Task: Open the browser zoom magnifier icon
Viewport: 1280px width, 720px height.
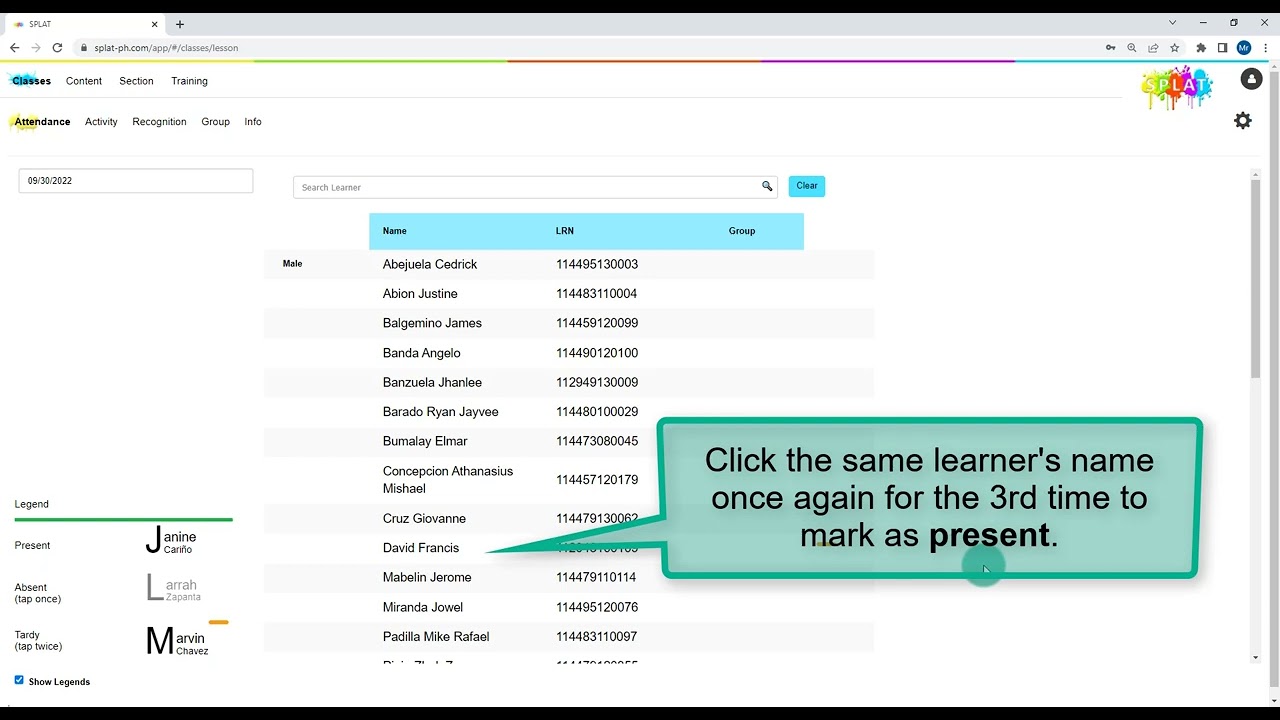Action: [x=1132, y=48]
